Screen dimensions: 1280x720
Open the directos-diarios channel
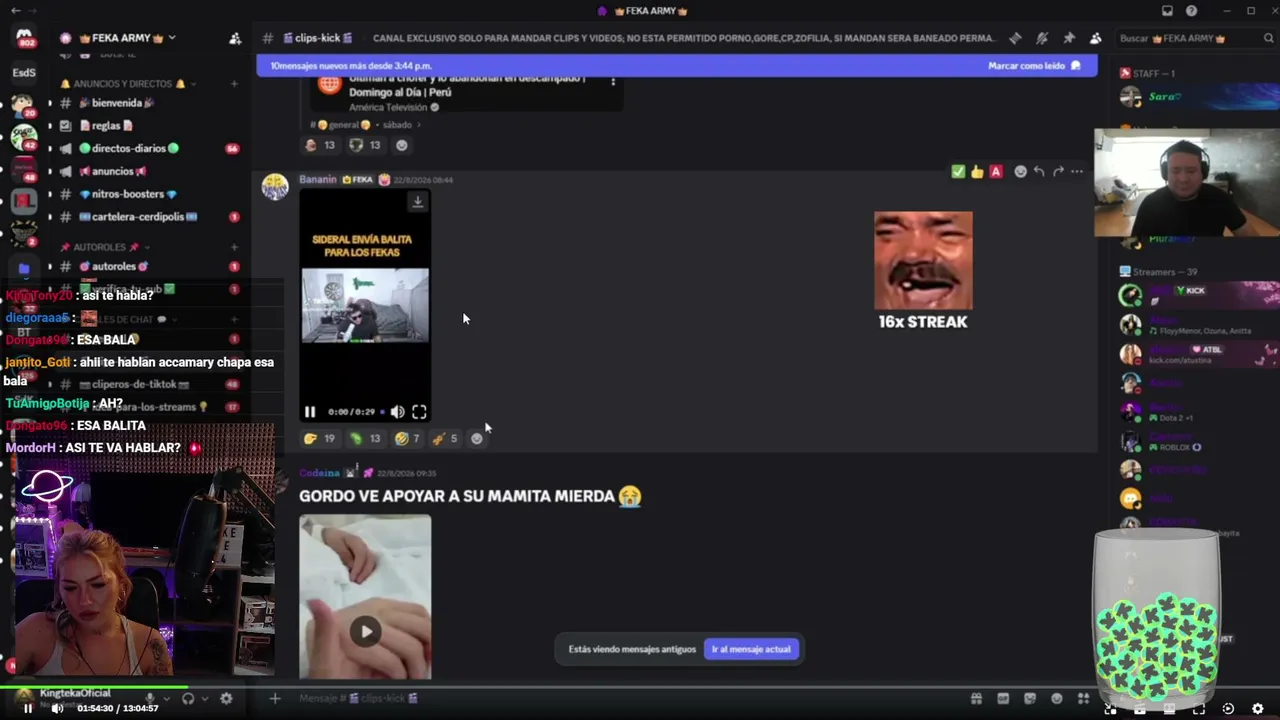148,148
